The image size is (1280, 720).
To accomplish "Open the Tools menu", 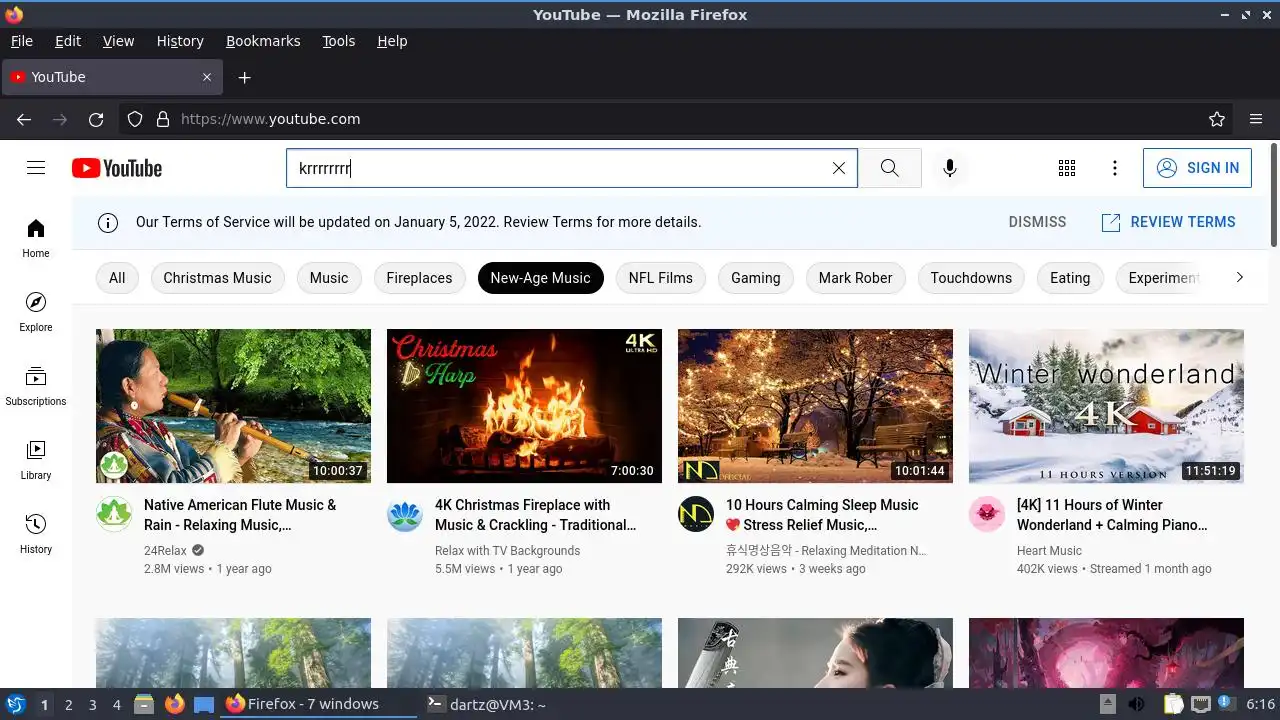I will click(339, 41).
